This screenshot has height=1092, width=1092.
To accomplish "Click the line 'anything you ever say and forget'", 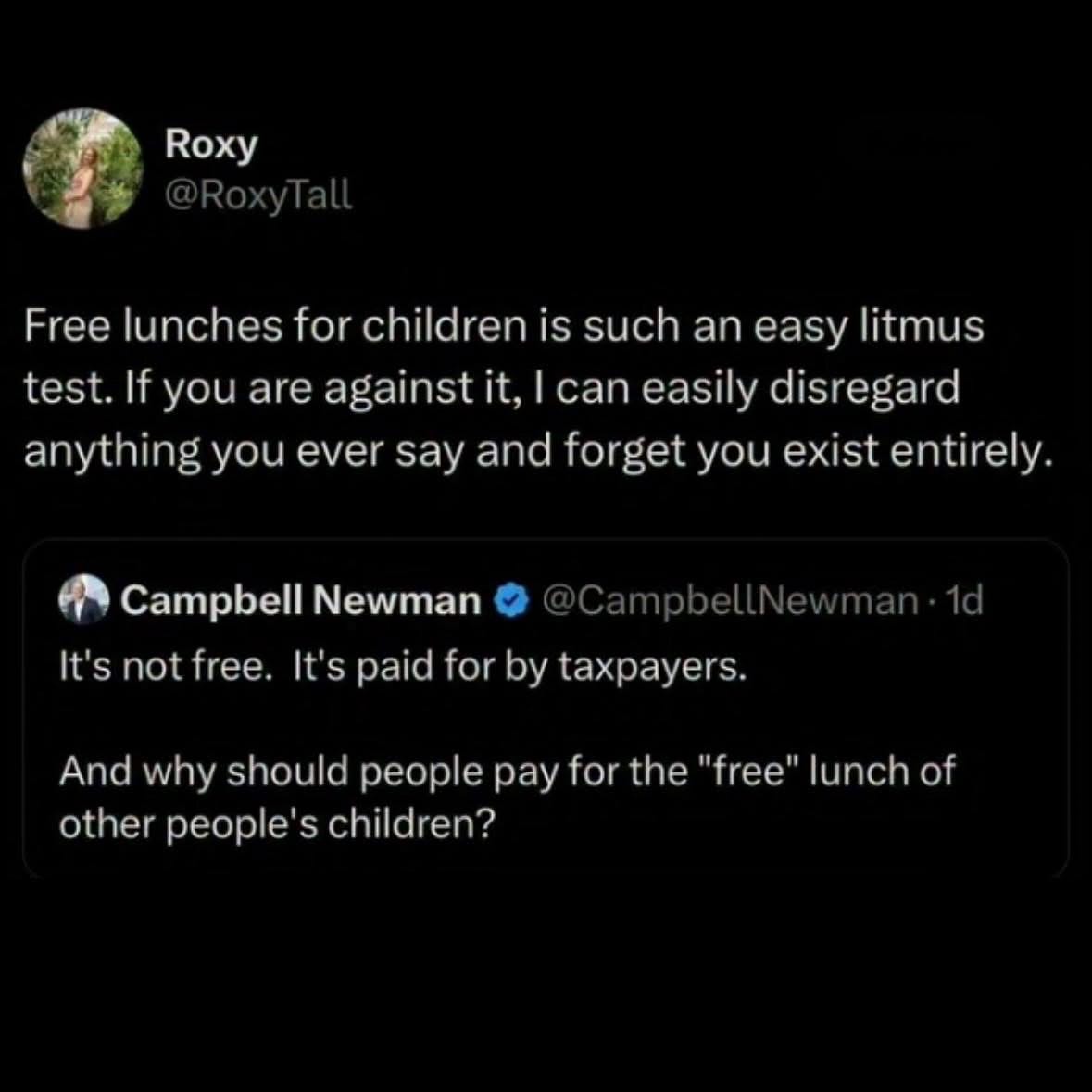I will (537, 451).
